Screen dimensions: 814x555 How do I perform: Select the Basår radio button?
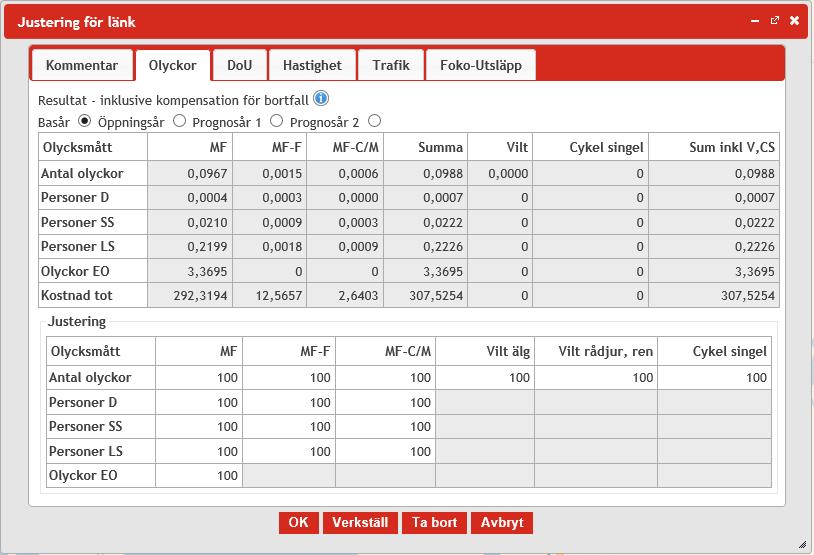tap(84, 121)
